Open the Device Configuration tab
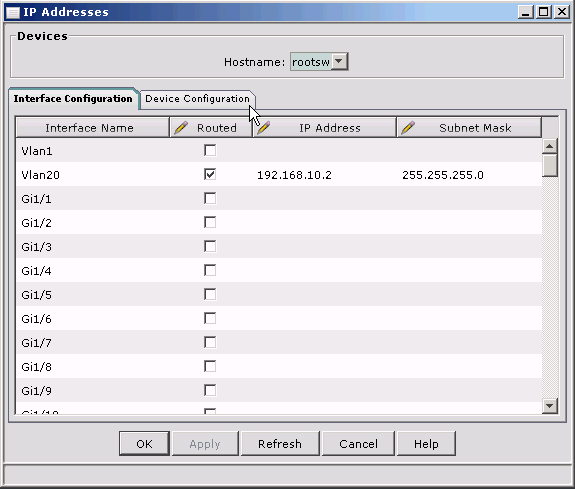575x489 pixels. click(197, 99)
